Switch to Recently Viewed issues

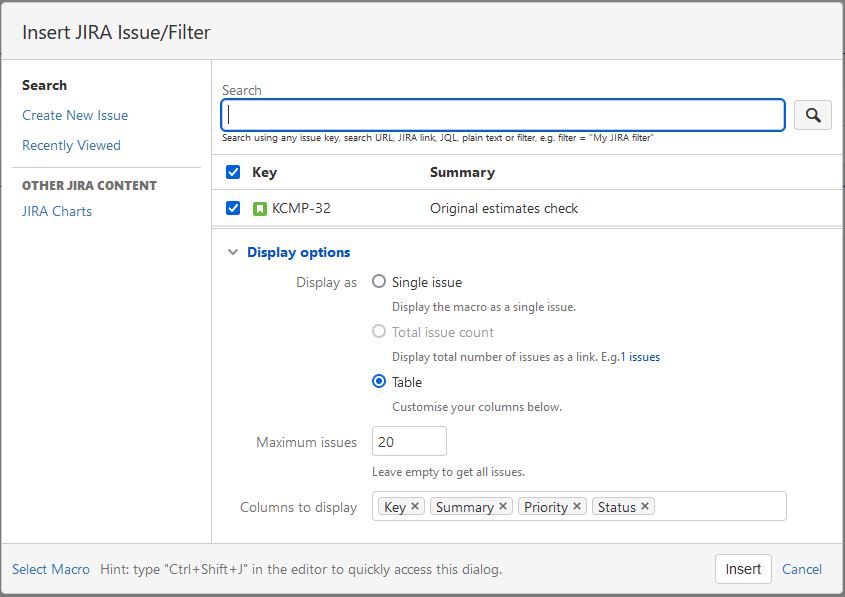click(x=71, y=145)
